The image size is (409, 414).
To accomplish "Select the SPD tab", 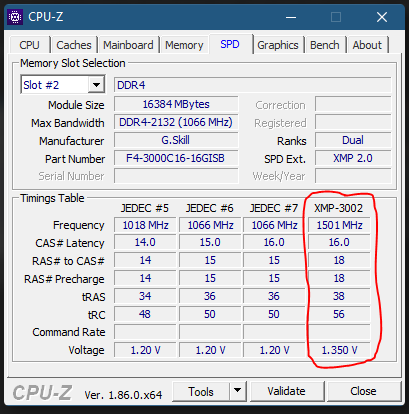I will tap(230, 44).
